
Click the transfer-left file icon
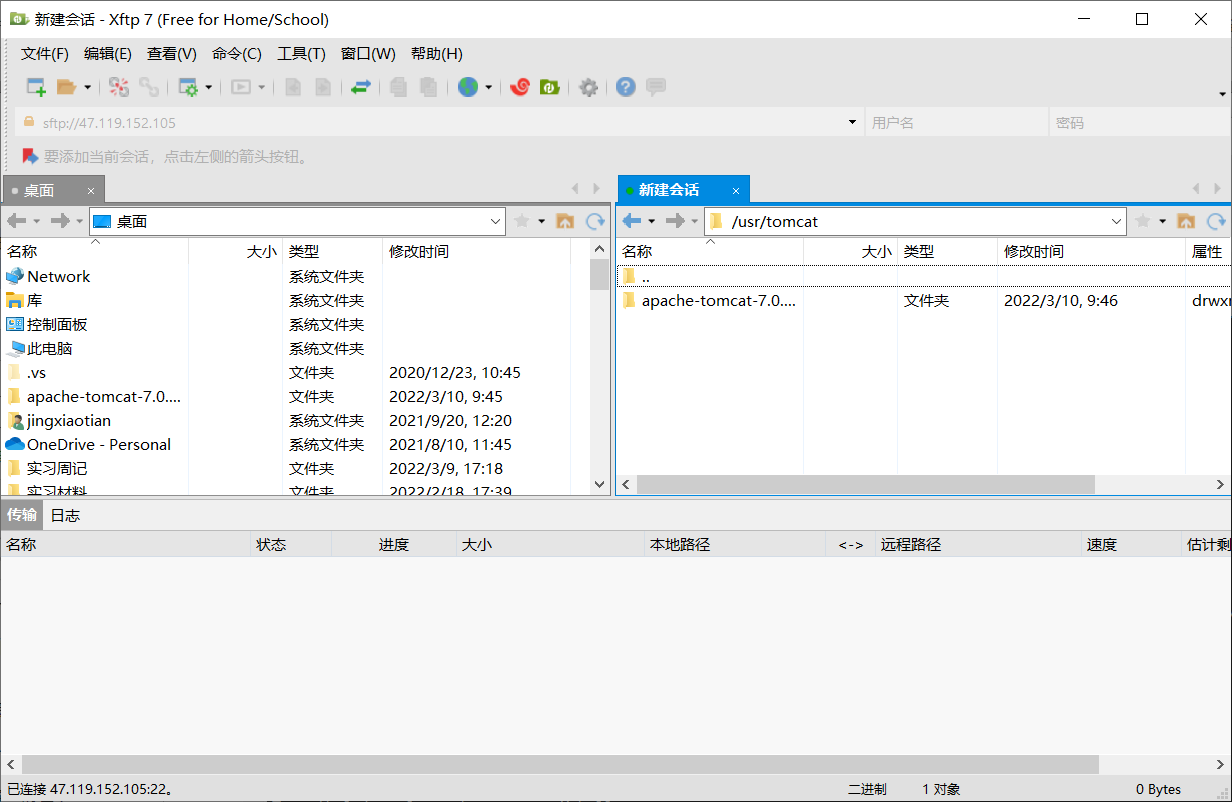(x=293, y=87)
